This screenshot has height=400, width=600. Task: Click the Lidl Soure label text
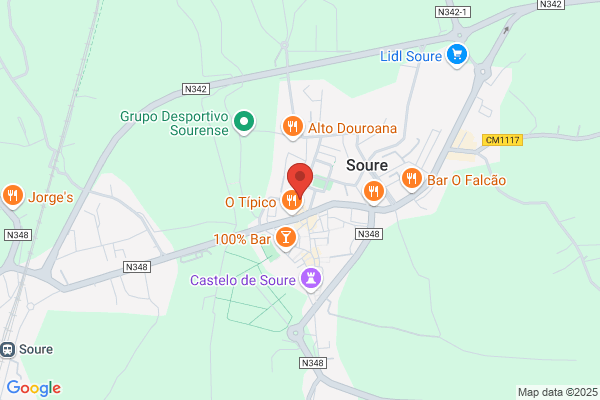point(411,56)
